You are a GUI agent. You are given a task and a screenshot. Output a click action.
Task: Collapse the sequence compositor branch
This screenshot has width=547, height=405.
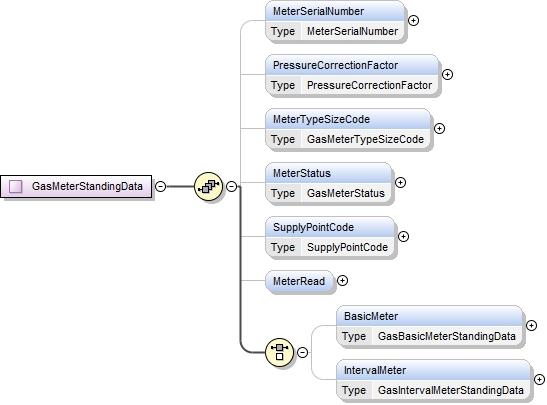click(x=232, y=186)
